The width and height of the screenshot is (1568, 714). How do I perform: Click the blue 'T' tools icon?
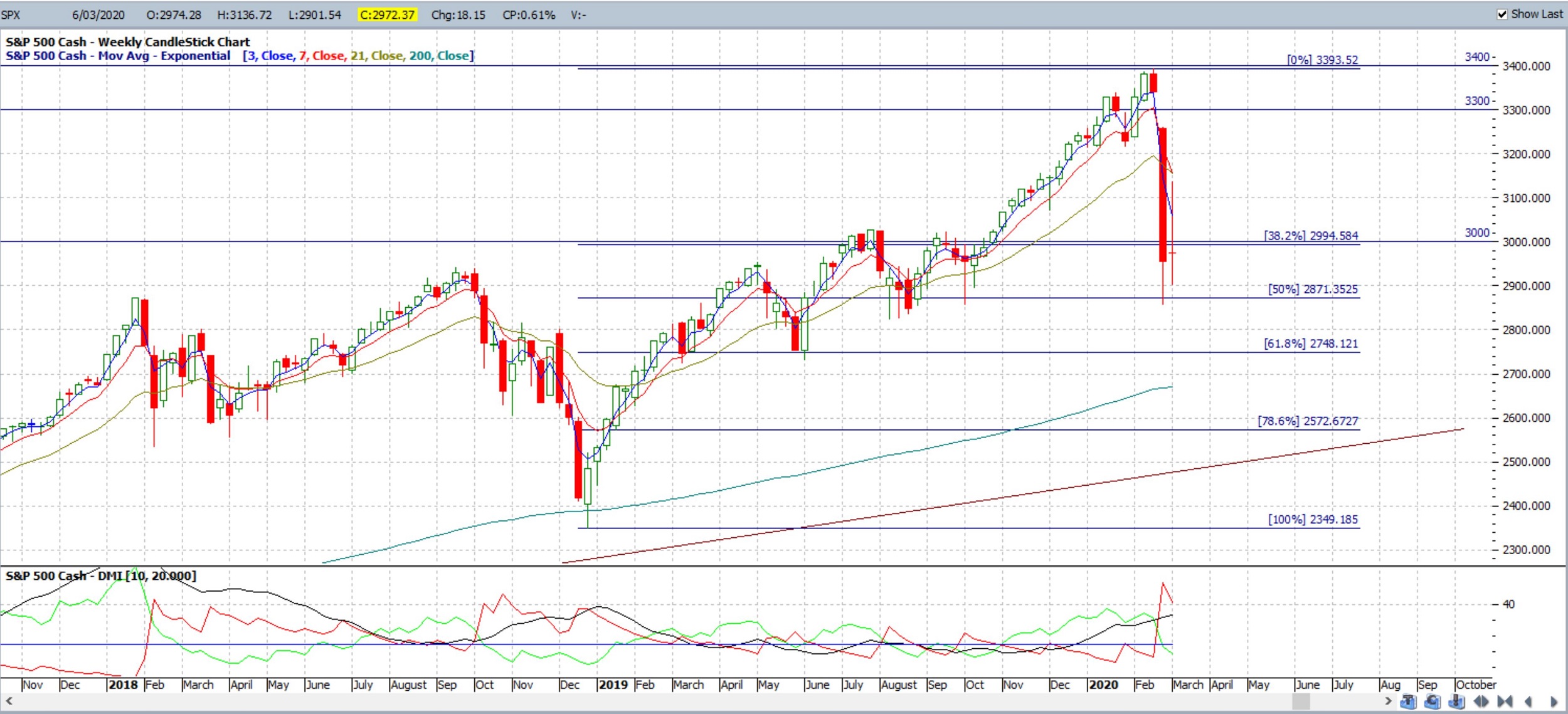tap(1408, 701)
